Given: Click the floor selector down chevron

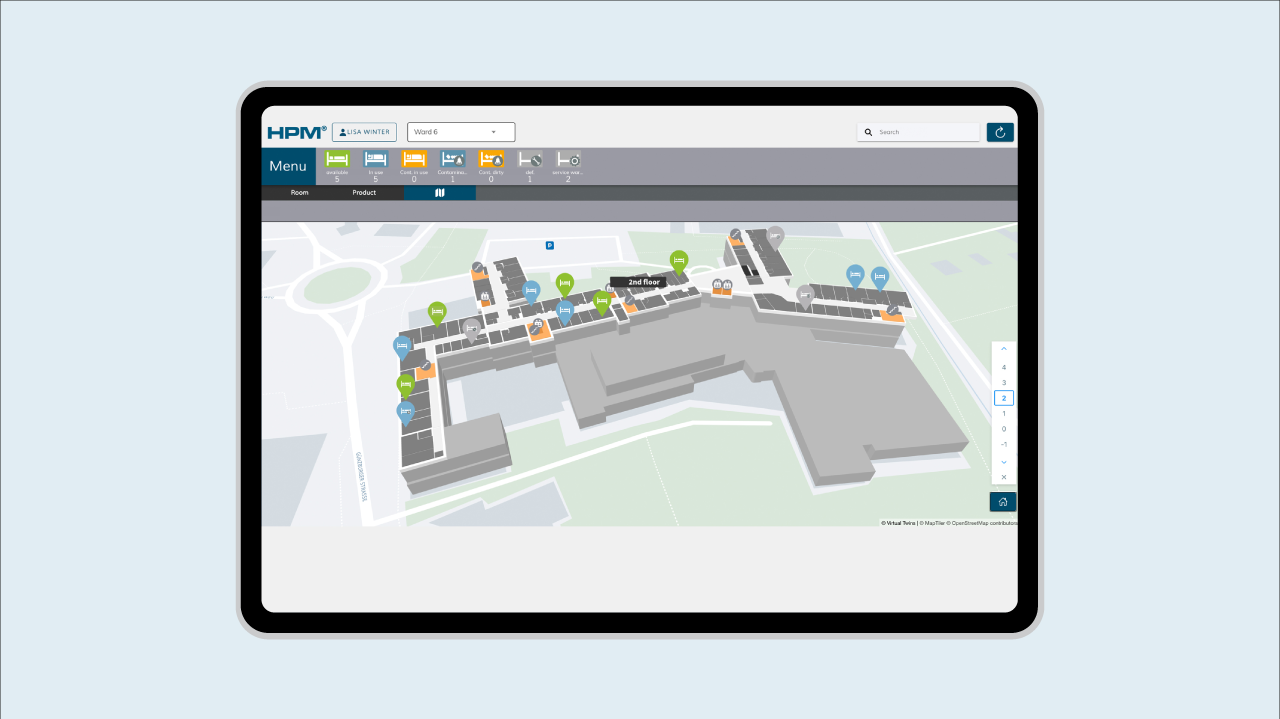Looking at the screenshot, I should click(1004, 461).
